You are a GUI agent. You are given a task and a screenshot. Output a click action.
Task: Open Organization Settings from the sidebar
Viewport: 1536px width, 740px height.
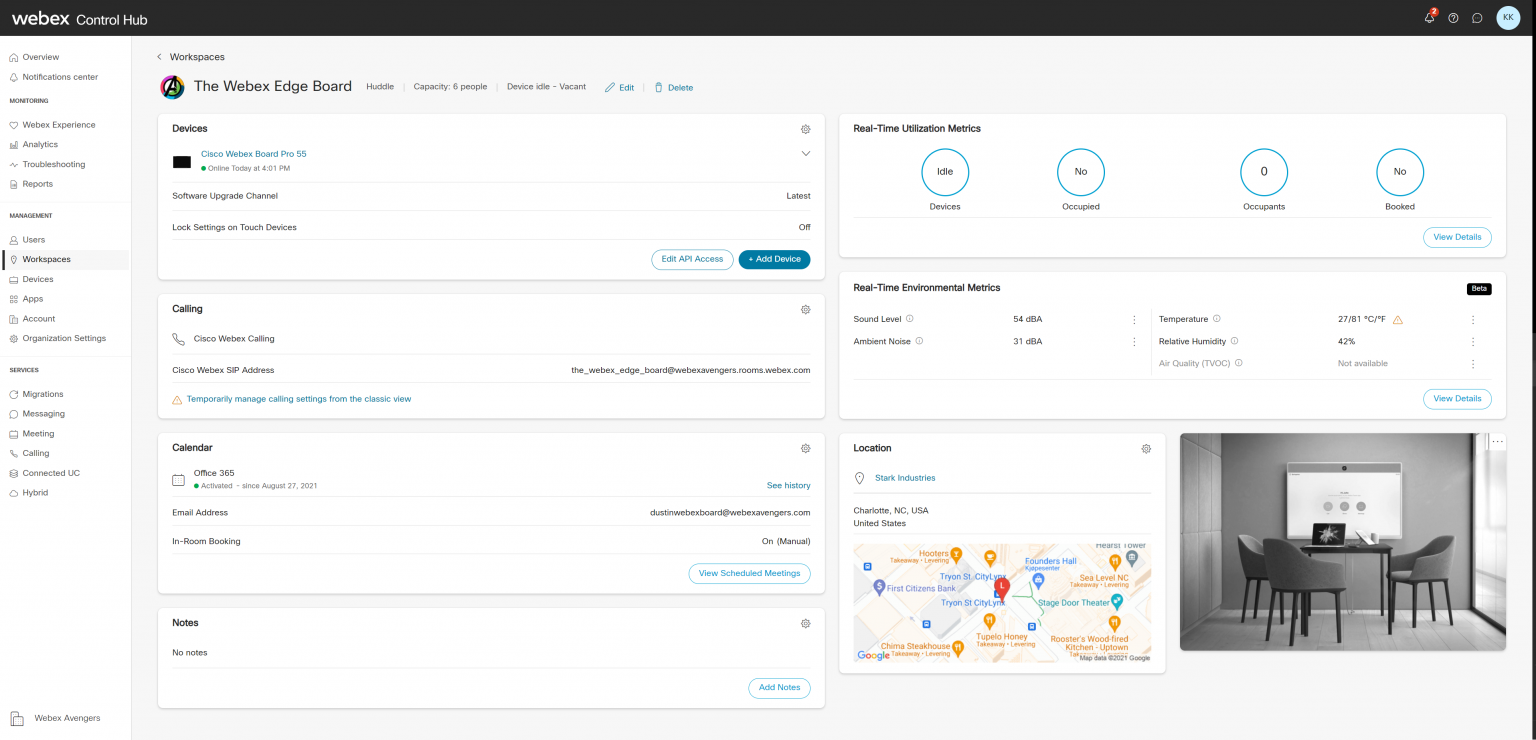pos(66,338)
